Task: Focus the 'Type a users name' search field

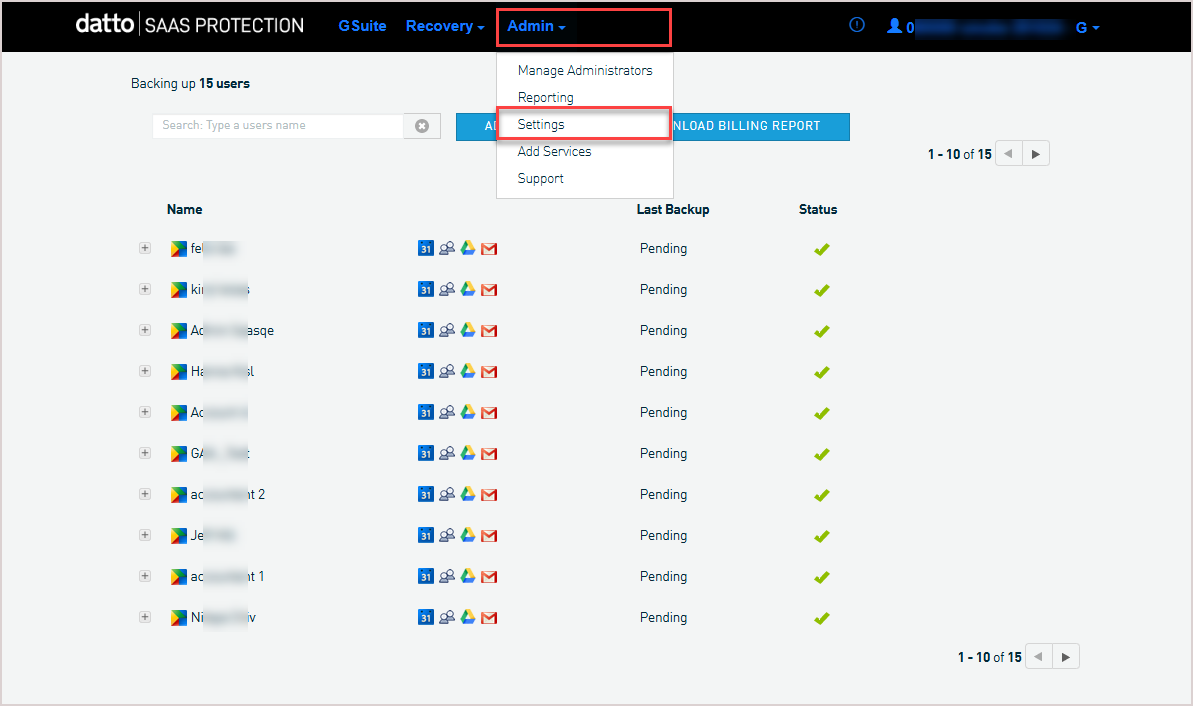Action: coord(278,126)
